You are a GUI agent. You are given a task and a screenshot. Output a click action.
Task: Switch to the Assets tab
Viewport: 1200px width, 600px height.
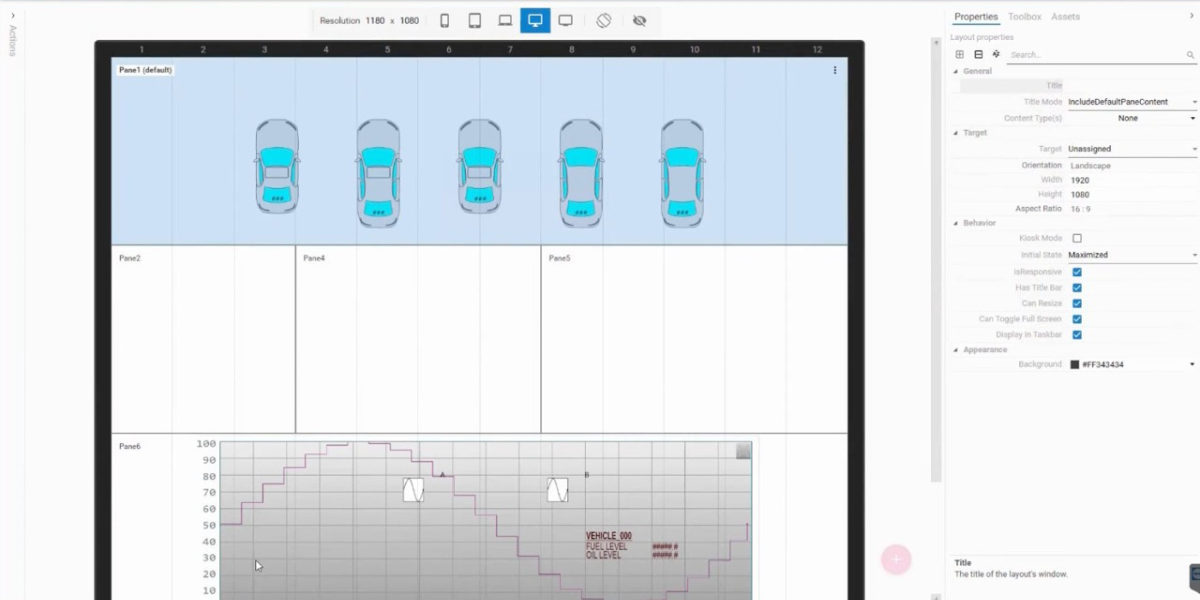(1065, 17)
